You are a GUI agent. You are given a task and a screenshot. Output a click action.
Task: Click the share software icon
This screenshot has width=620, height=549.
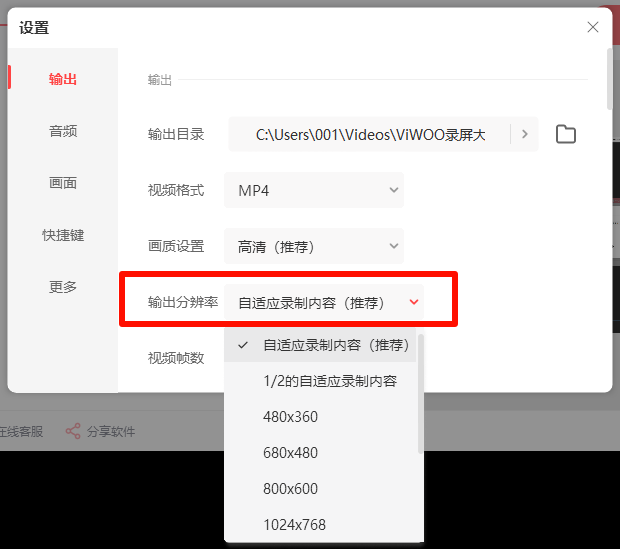click(x=73, y=431)
